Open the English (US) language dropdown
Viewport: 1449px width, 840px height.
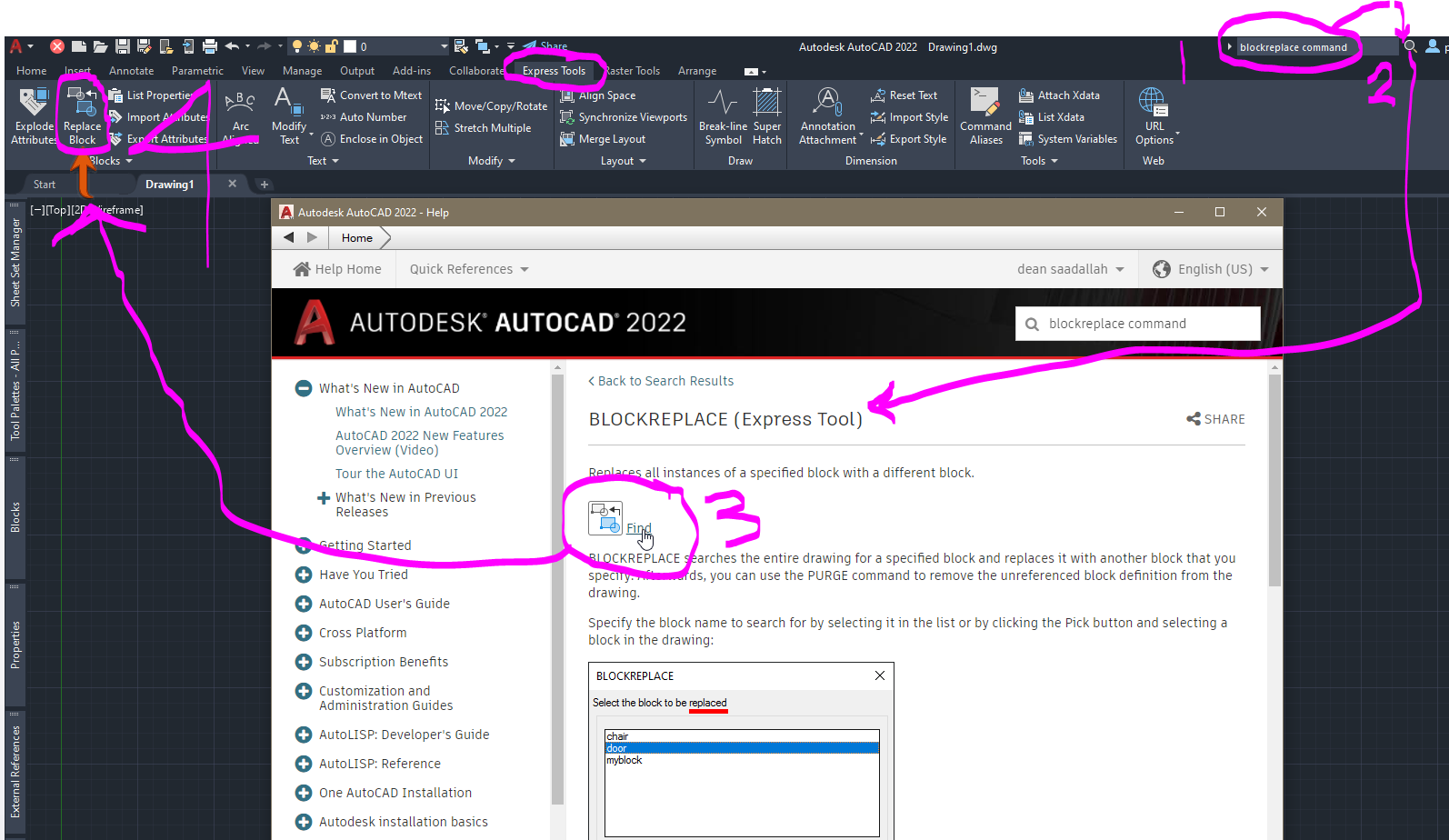[x=1210, y=269]
